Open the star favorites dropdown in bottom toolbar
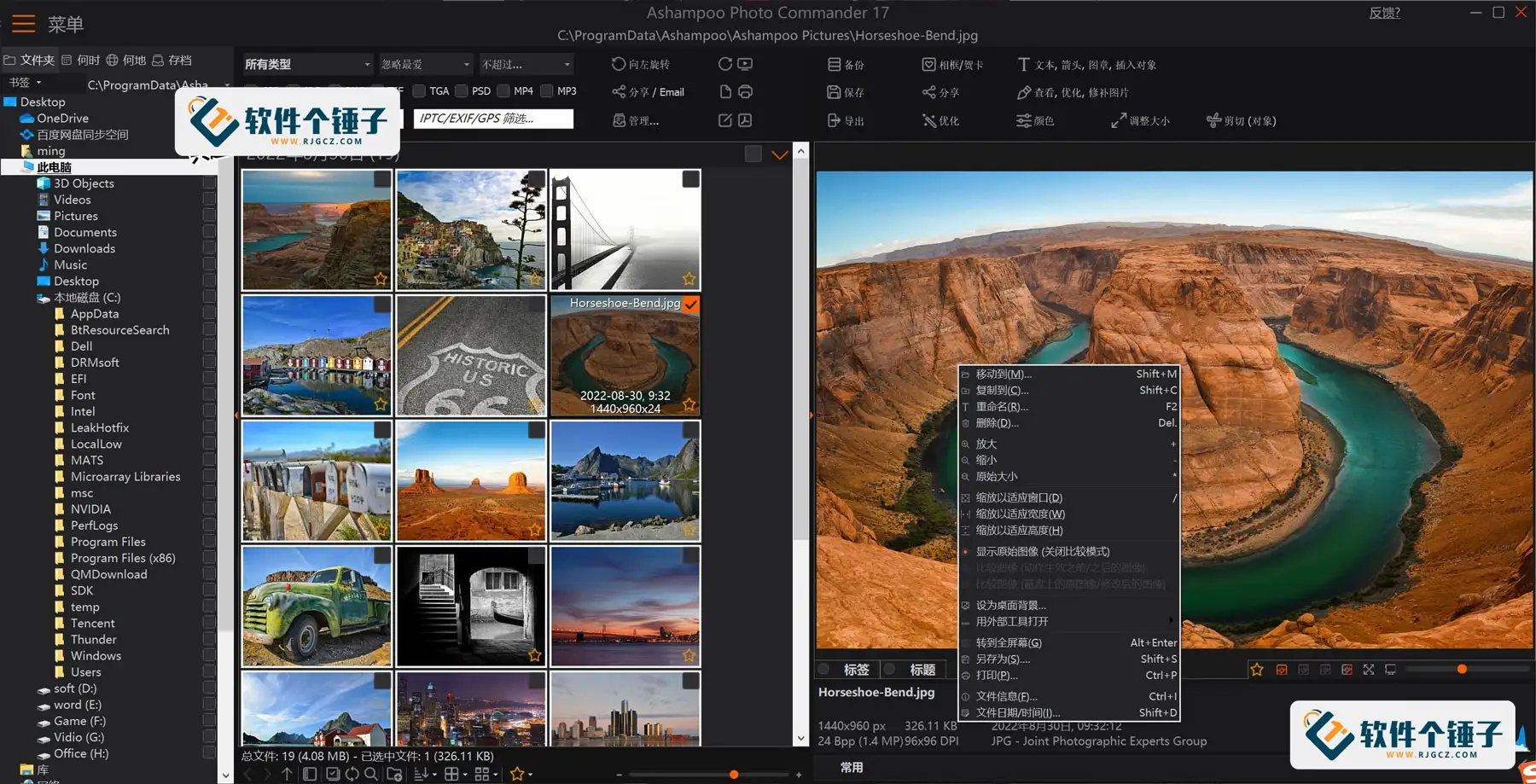 521,774
